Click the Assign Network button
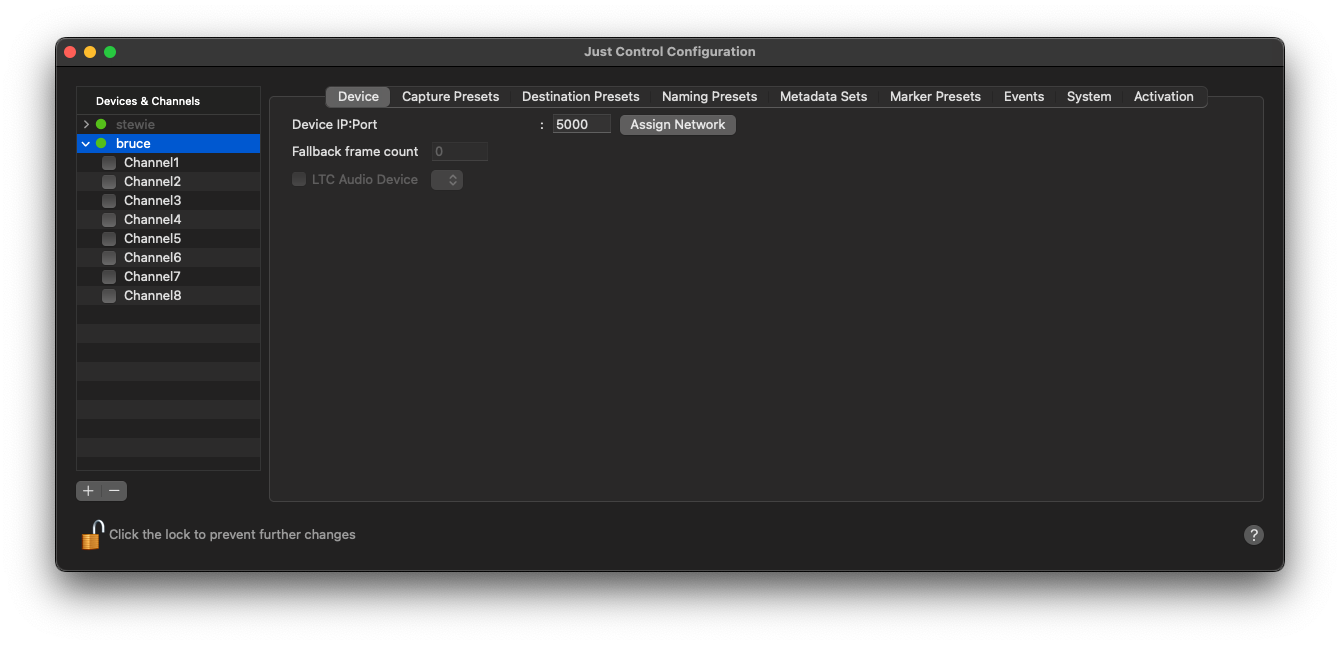Viewport: 1340px width, 645px height. tap(678, 125)
